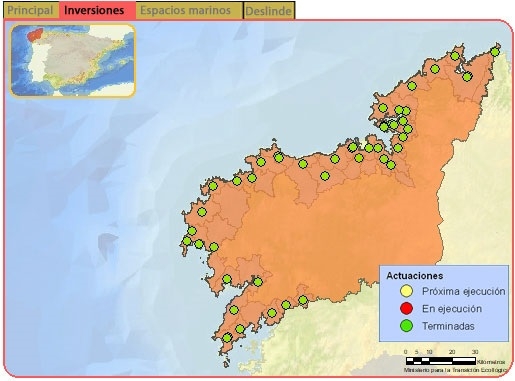Select the southernmost green marker on map
The height and width of the screenshot is (381, 515).
pyautogui.click(x=227, y=338)
